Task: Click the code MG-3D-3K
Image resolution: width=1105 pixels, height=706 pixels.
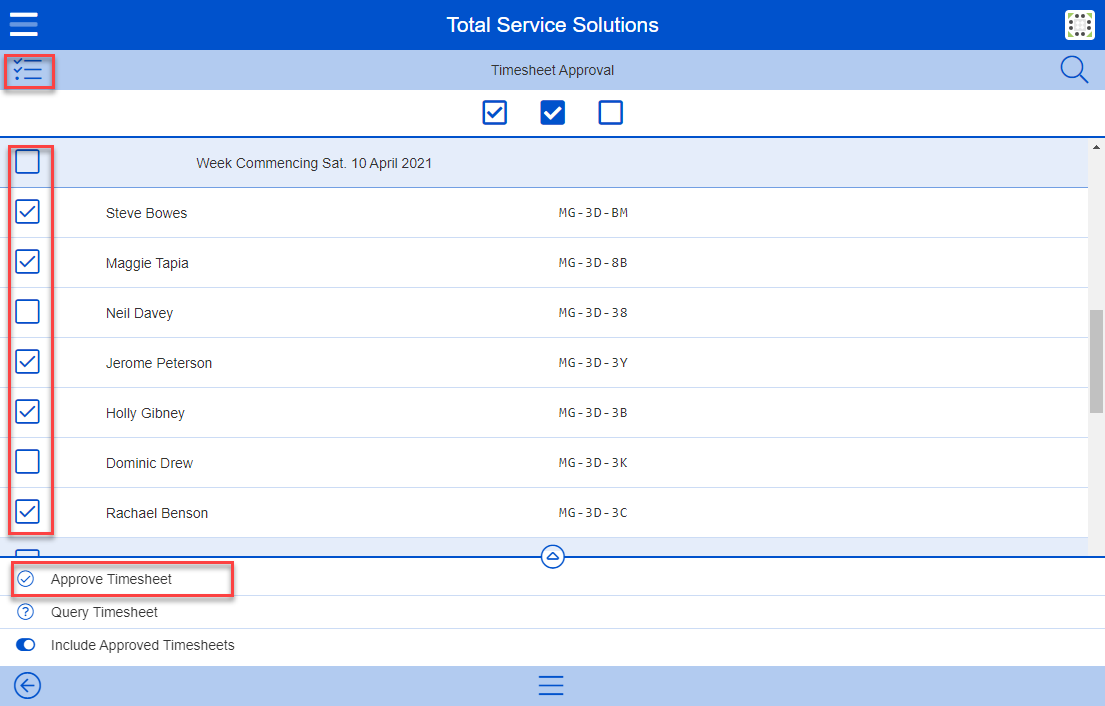Action: pyautogui.click(x=593, y=463)
